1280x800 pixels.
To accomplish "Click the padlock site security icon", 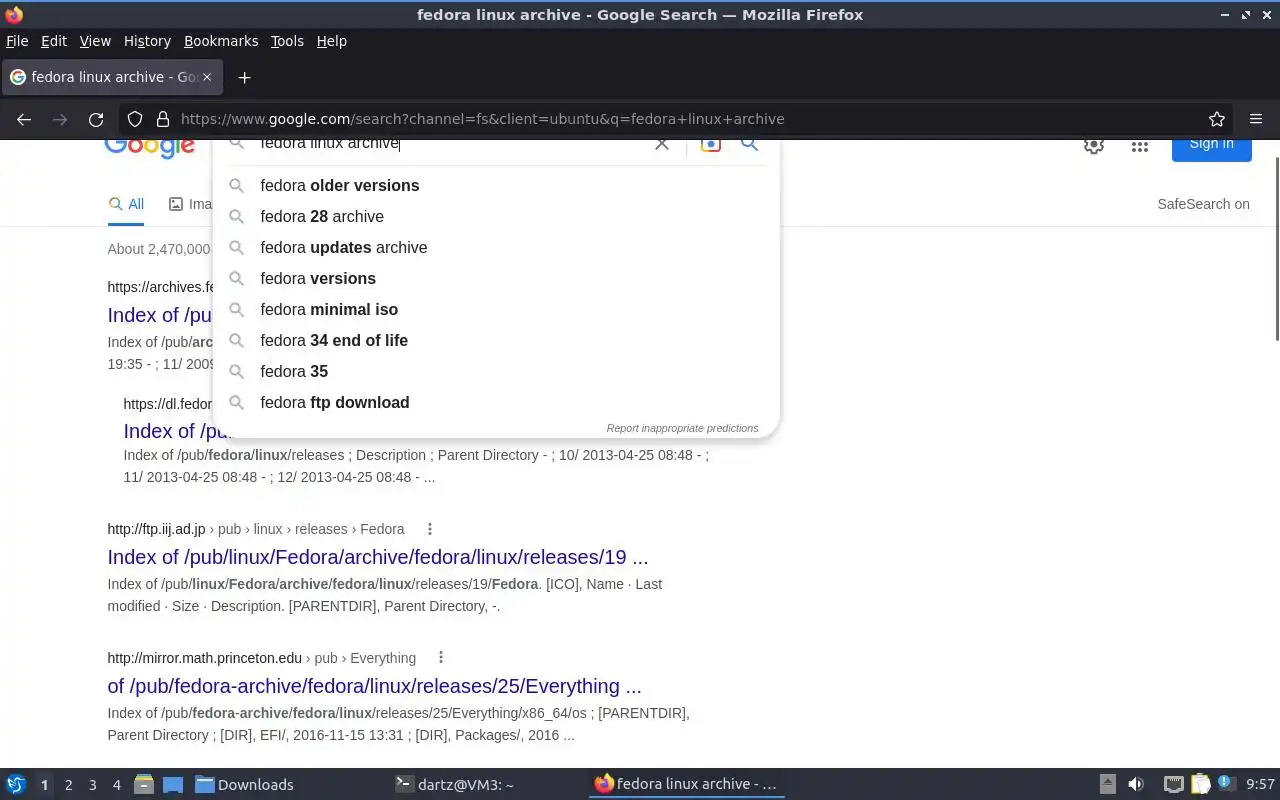I will pyautogui.click(x=162, y=119).
